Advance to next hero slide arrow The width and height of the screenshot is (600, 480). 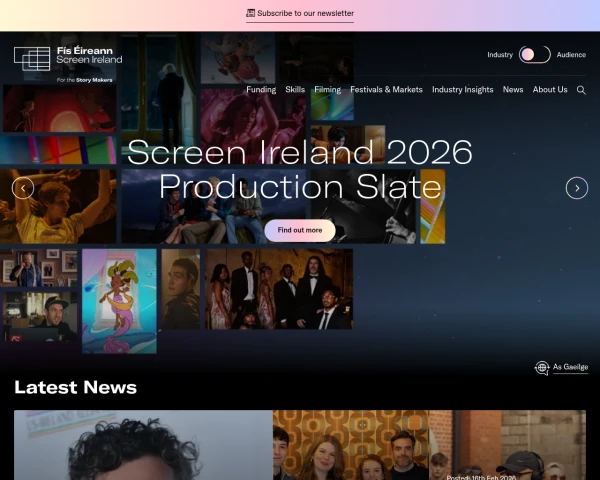click(x=577, y=188)
